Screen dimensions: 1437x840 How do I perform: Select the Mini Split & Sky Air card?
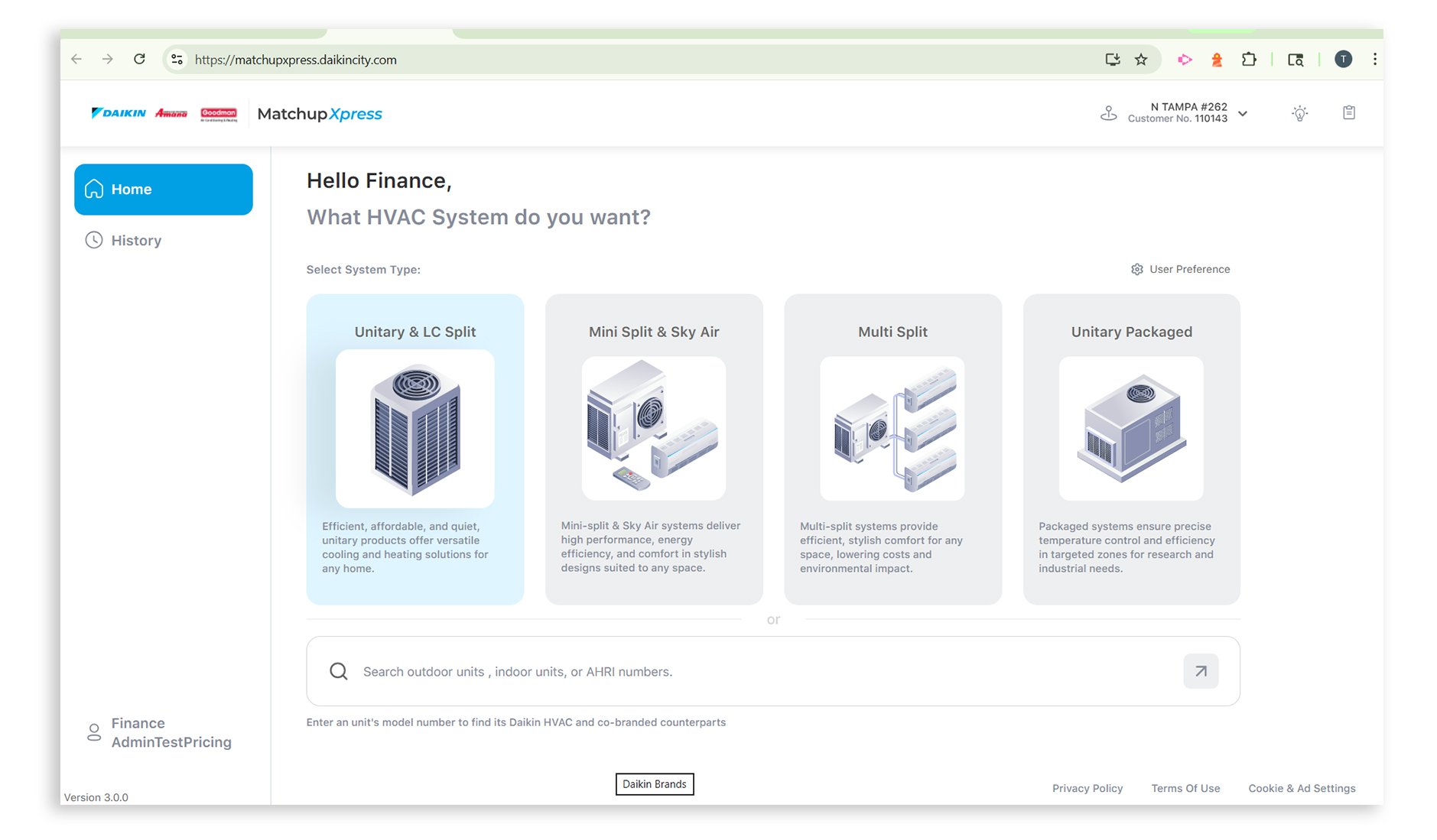click(654, 449)
